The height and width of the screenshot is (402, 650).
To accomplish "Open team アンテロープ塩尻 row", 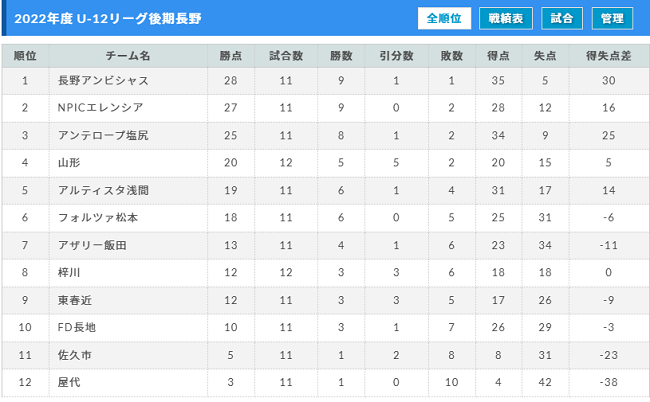I will [x=325, y=136].
